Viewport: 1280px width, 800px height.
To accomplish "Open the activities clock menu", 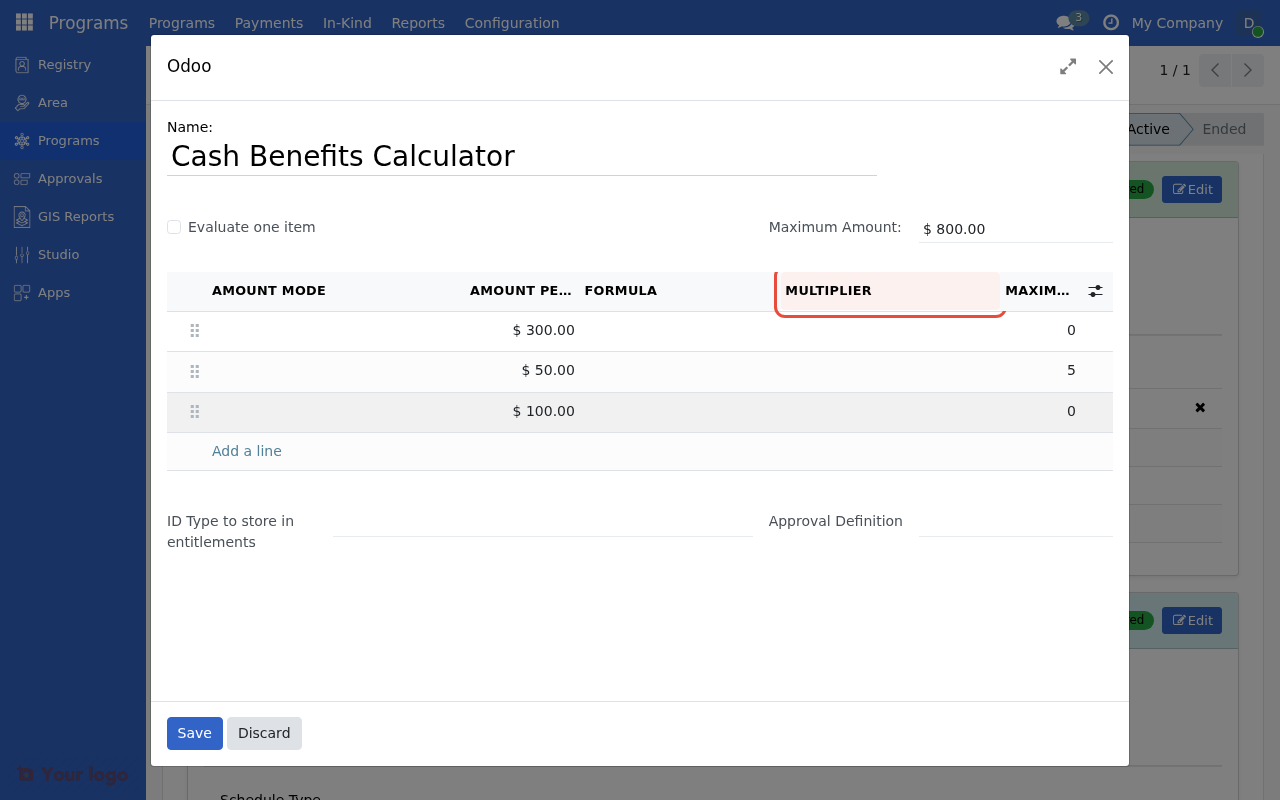I will coord(1110,22).
